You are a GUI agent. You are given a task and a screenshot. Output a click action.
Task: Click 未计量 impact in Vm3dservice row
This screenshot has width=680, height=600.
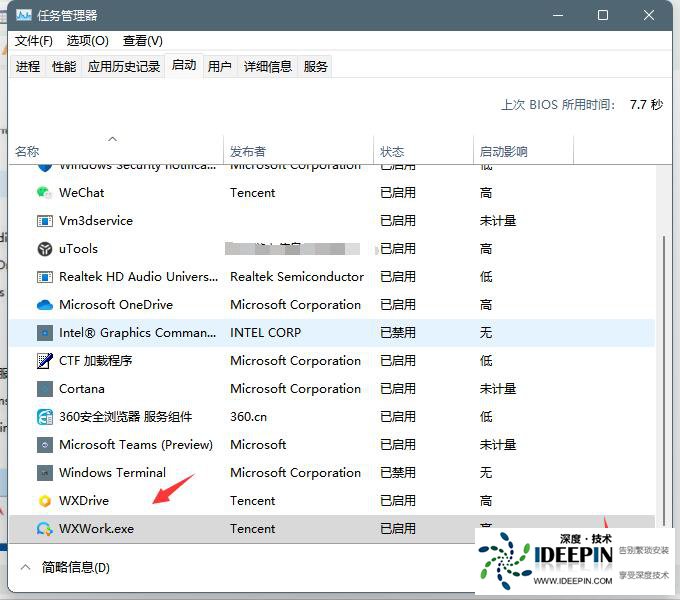[x=497, y=221]
